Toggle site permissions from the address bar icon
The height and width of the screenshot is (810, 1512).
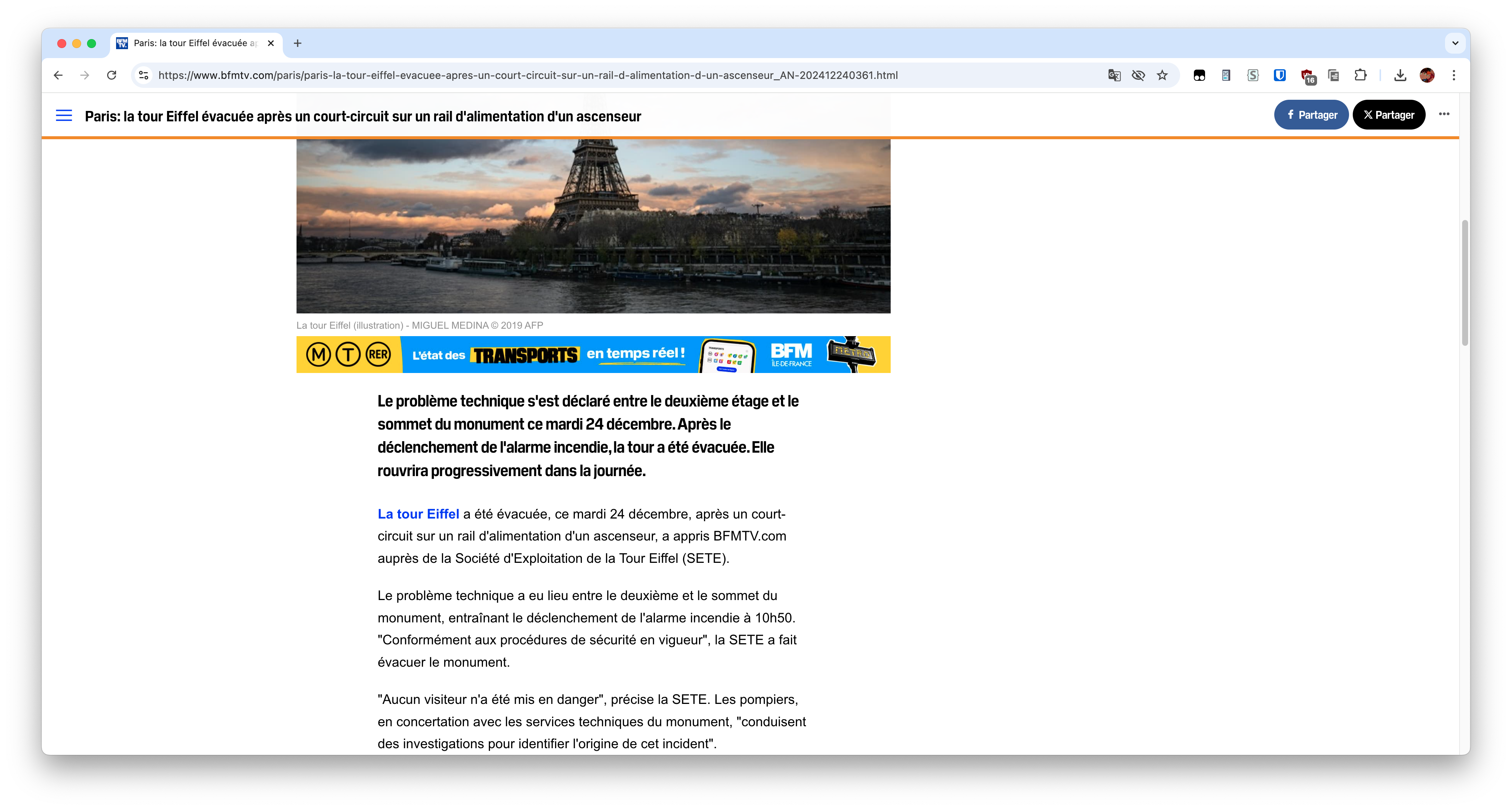click(142, 75)
